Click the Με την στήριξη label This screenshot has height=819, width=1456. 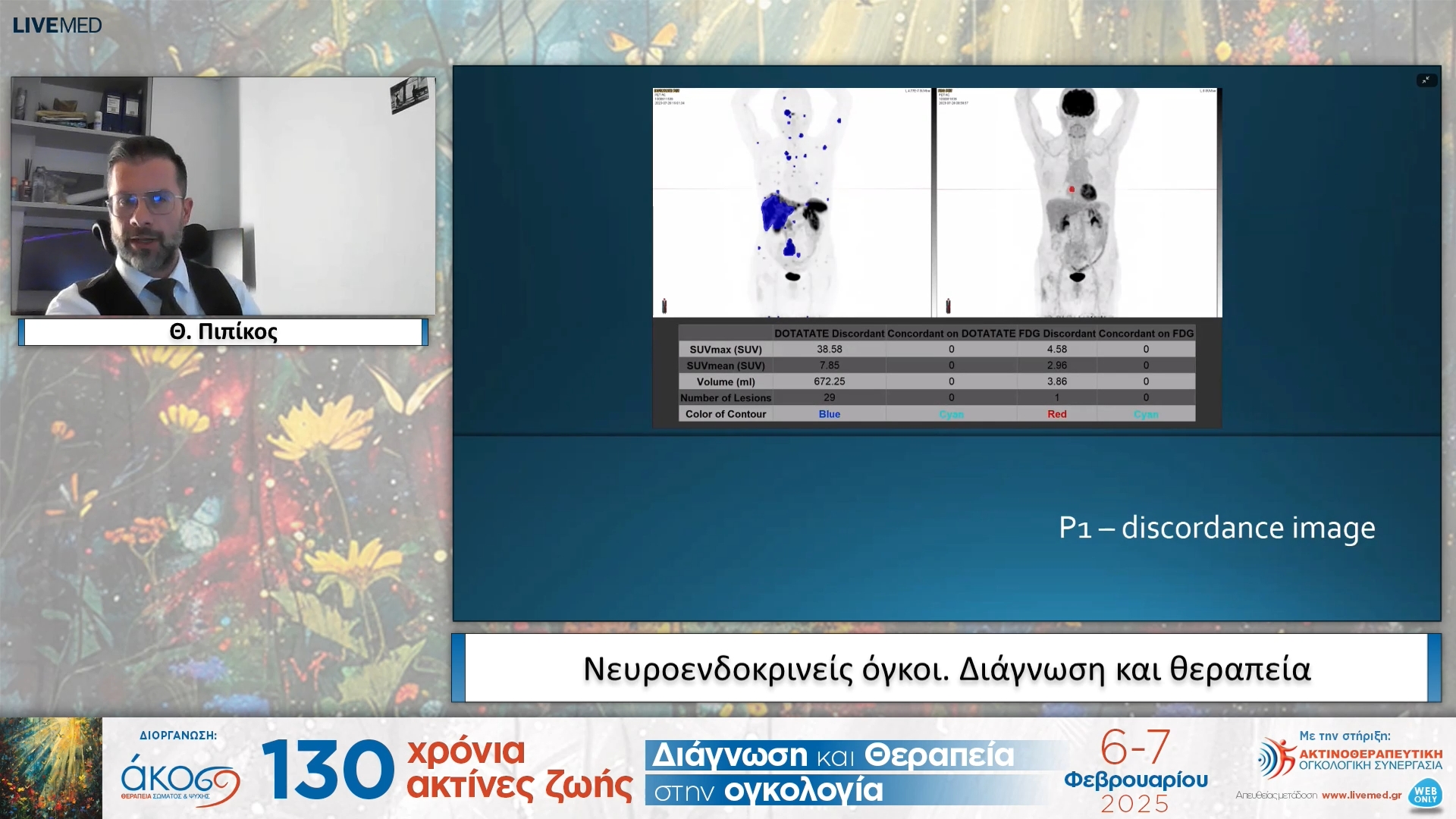pyautogui.click(x=1345, y=736)
